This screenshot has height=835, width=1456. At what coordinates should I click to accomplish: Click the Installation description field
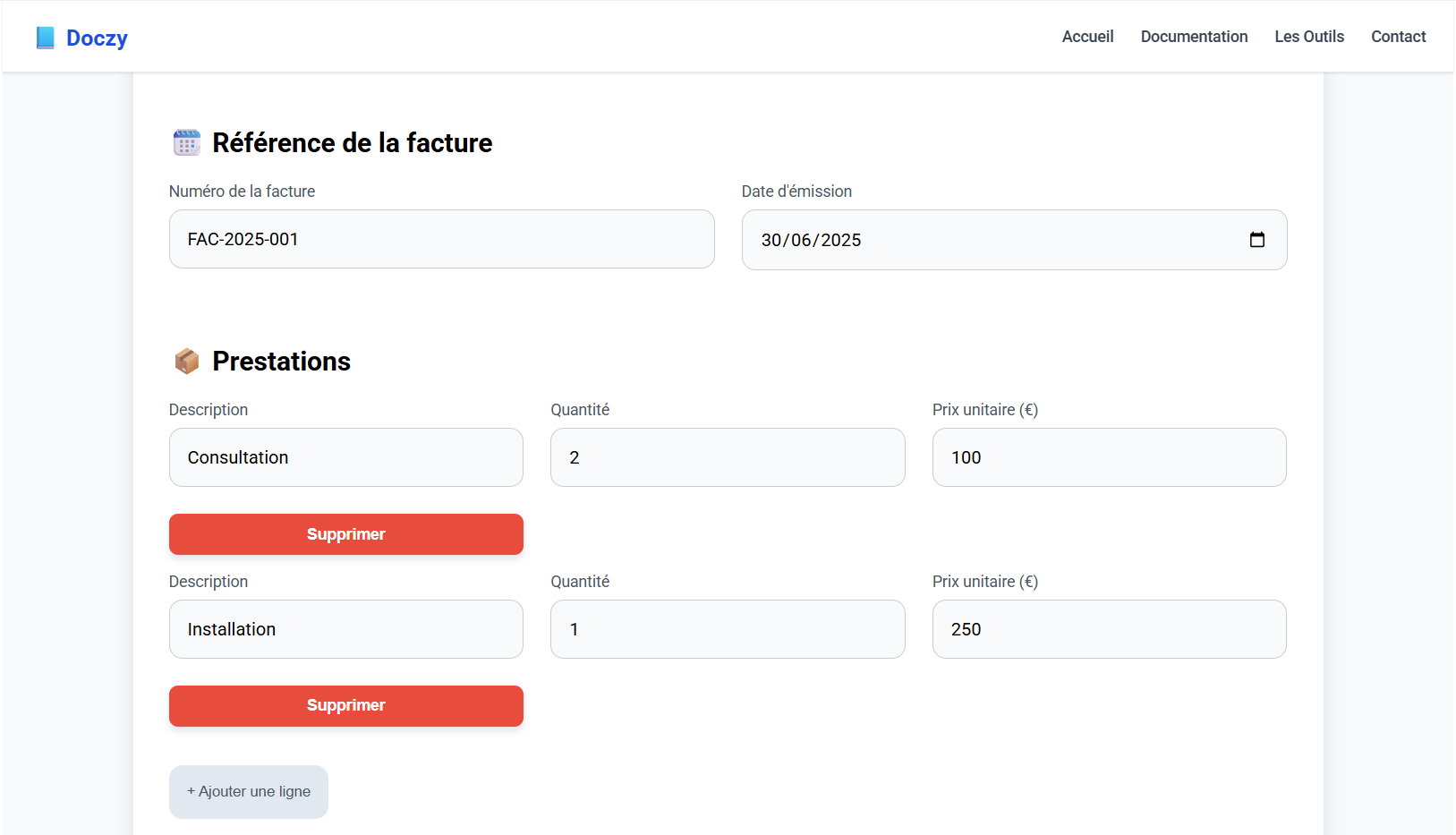(x=345, y=629)
